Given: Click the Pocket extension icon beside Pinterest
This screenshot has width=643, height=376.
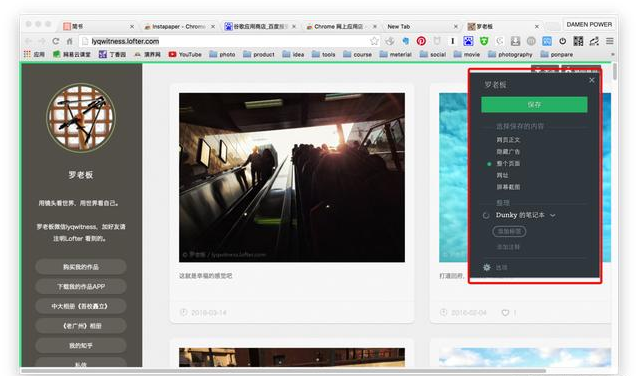Looking at the screenshot, I should coord(437,41).
